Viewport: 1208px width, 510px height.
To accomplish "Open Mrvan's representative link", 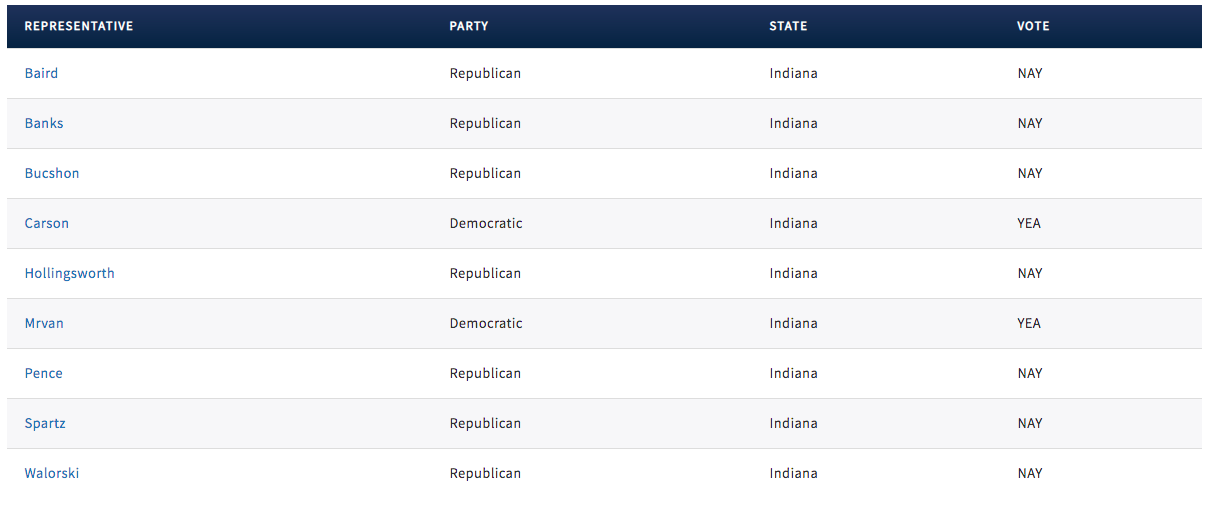I will [44, 323].
